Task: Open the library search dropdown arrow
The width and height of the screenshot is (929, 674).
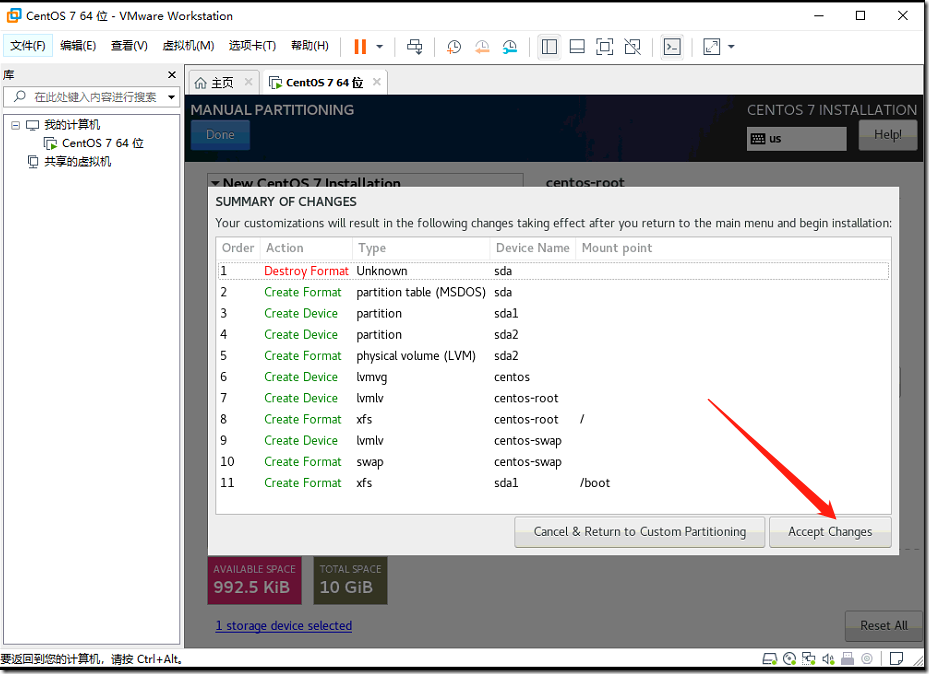Action: coord(171,97)
